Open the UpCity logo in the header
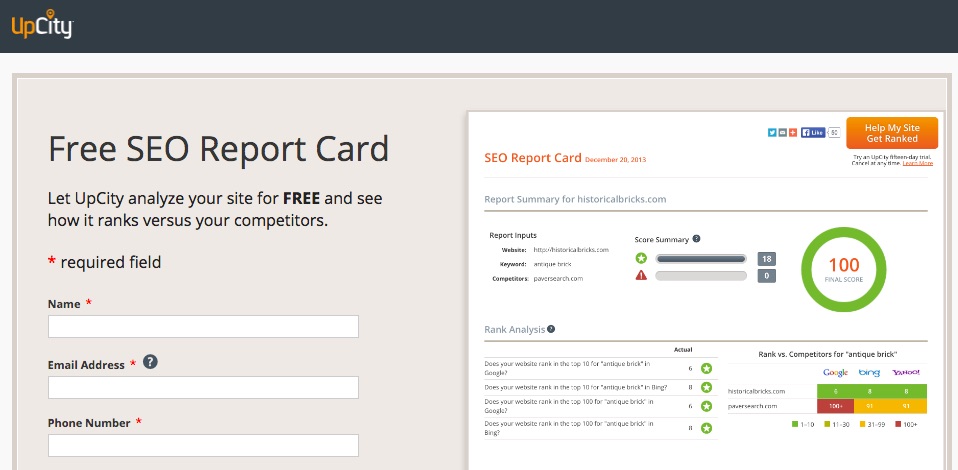 (42, 24)
